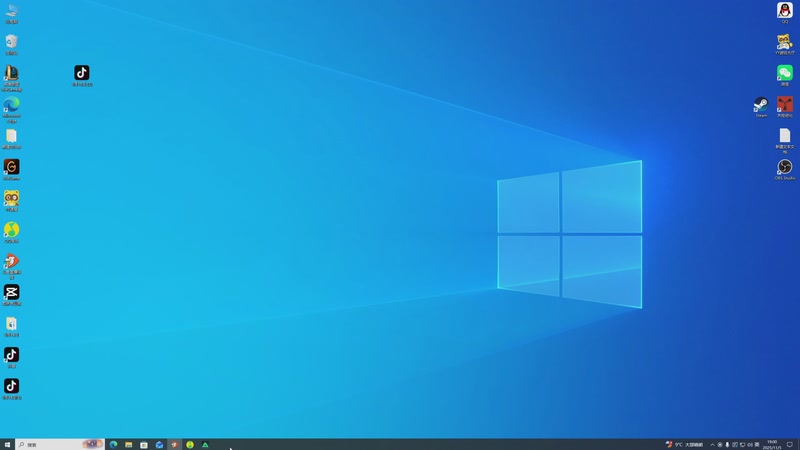Launch the OBS Studio desktop shortcut
This screenshot has height=450, width=800.
(784, 169)
